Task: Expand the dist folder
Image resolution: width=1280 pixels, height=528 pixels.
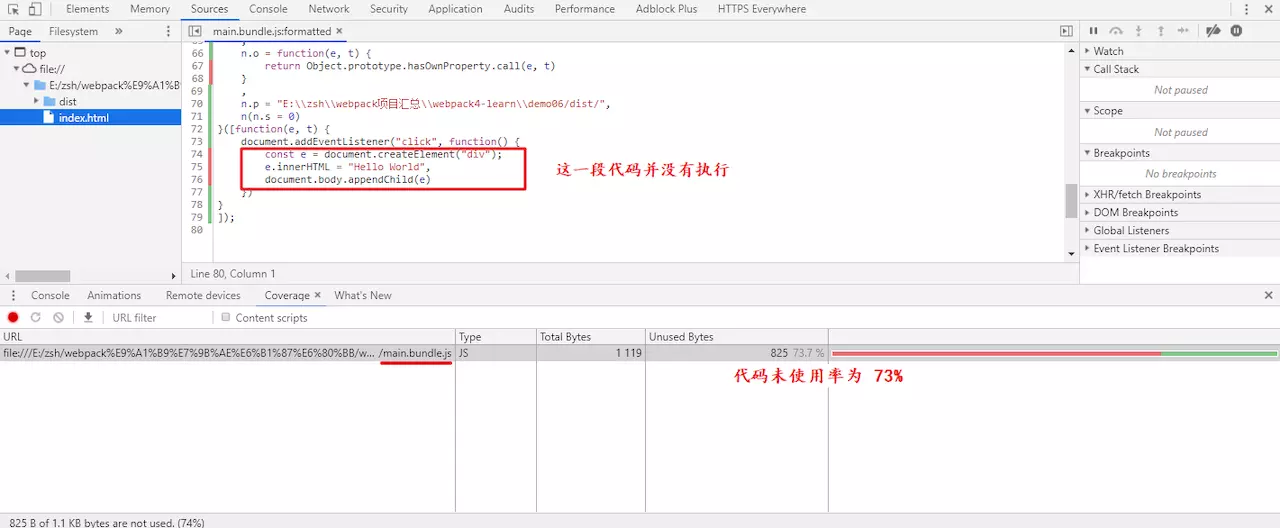Action: pos(37,101)
